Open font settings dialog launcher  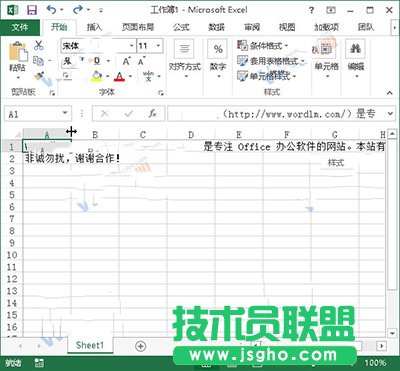click(x=161, y=93)
